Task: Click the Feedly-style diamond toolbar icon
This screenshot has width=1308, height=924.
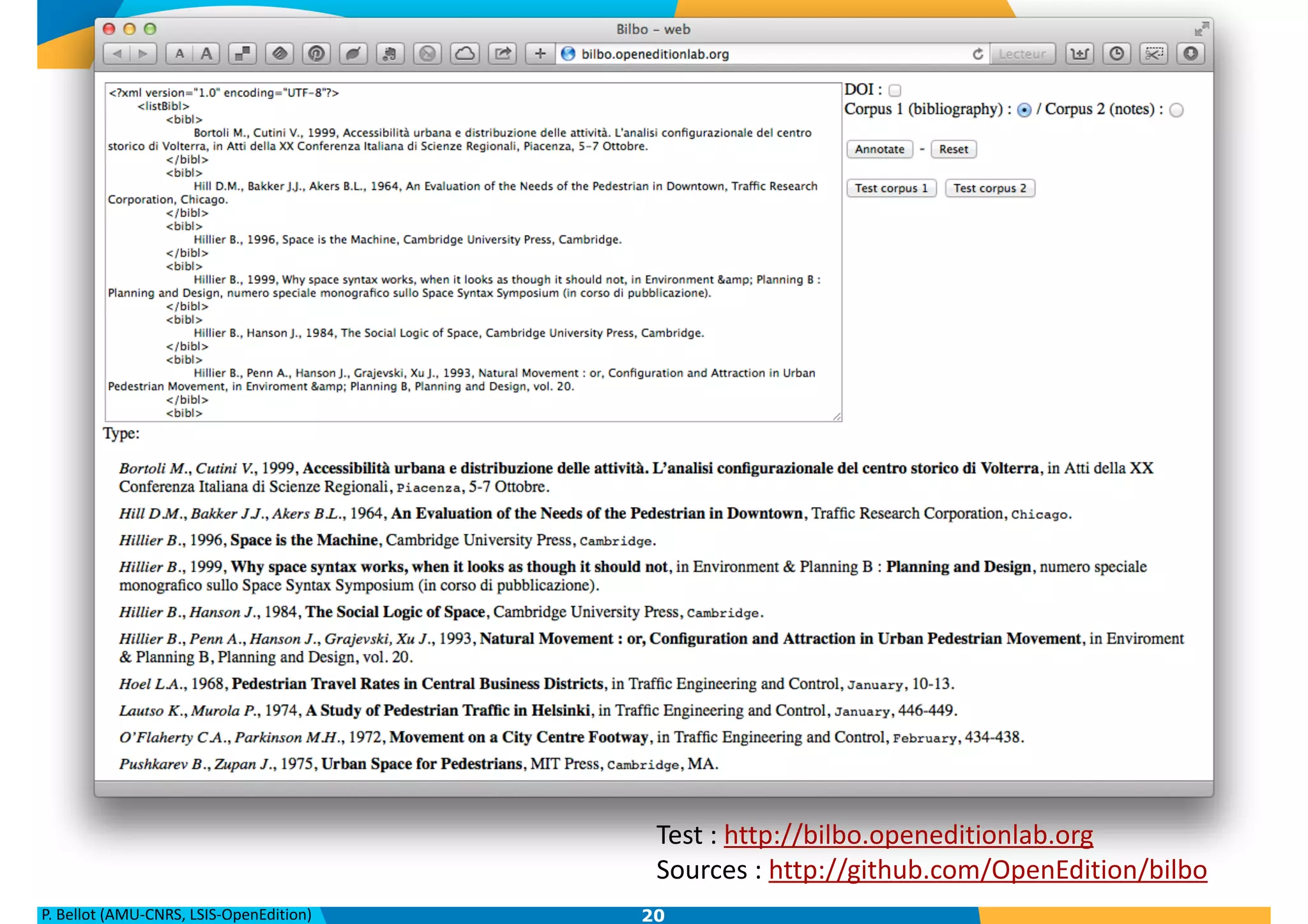Action: [x=280, y=54]
